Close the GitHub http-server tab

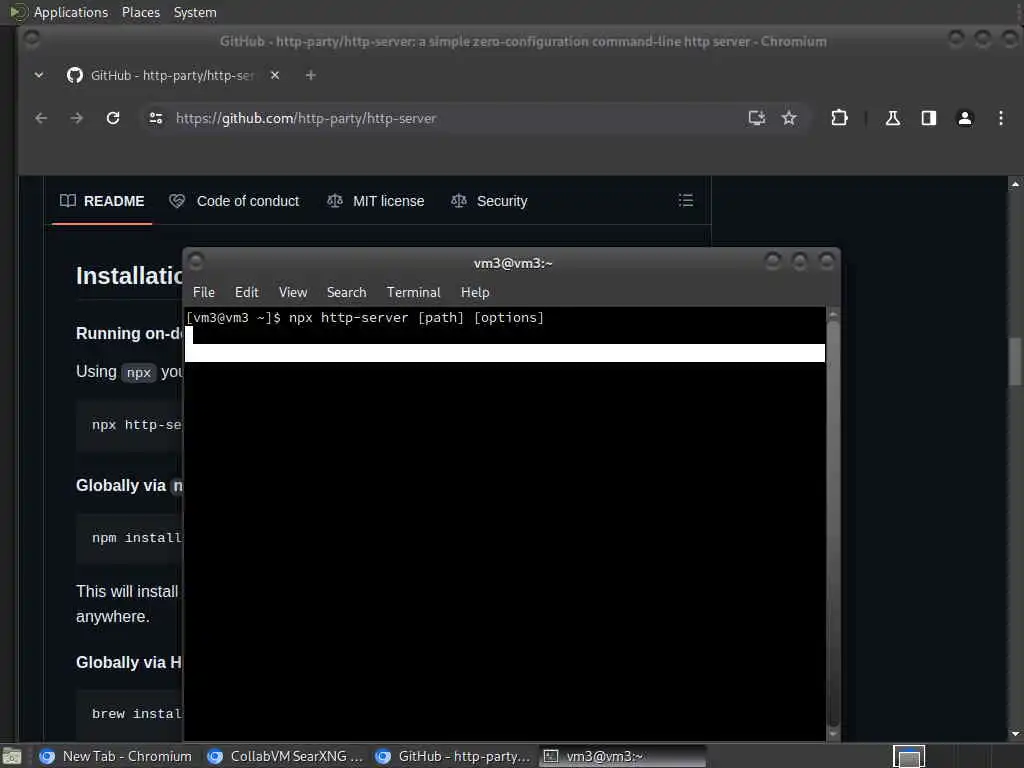[275, 75]
